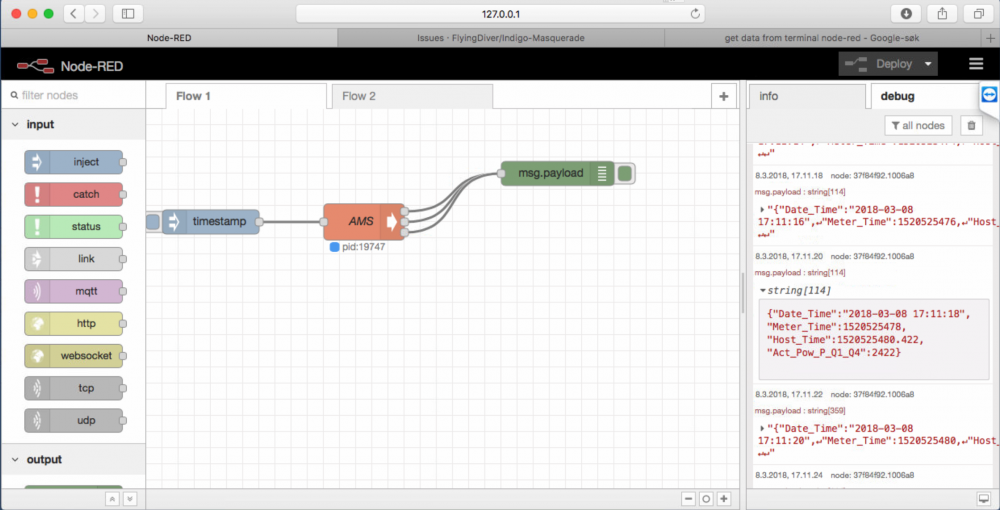Add a new flow tab

pyautogui.click(x=723, y=96)
